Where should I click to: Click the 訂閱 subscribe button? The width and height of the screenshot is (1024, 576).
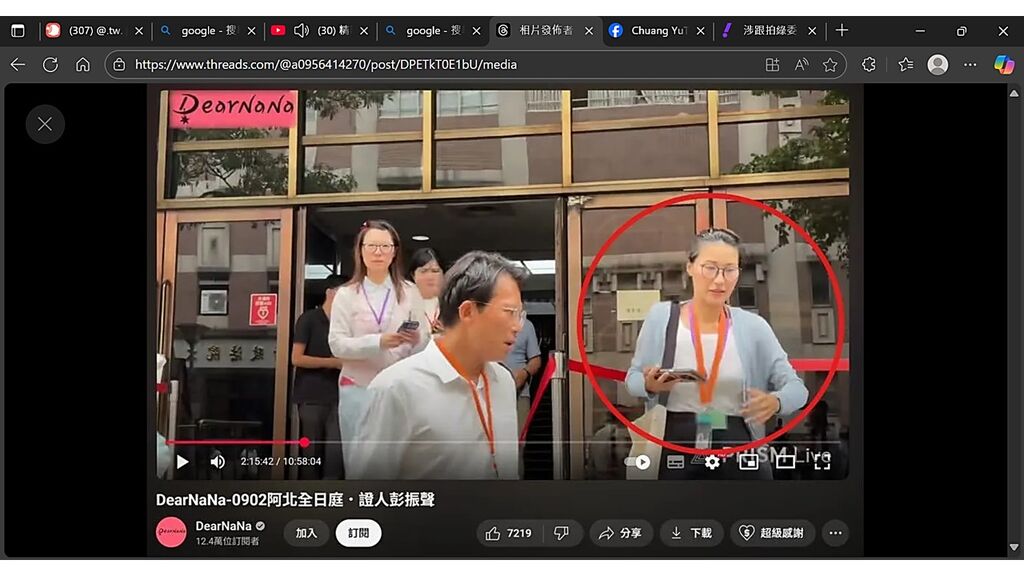(x=358, y=533)
